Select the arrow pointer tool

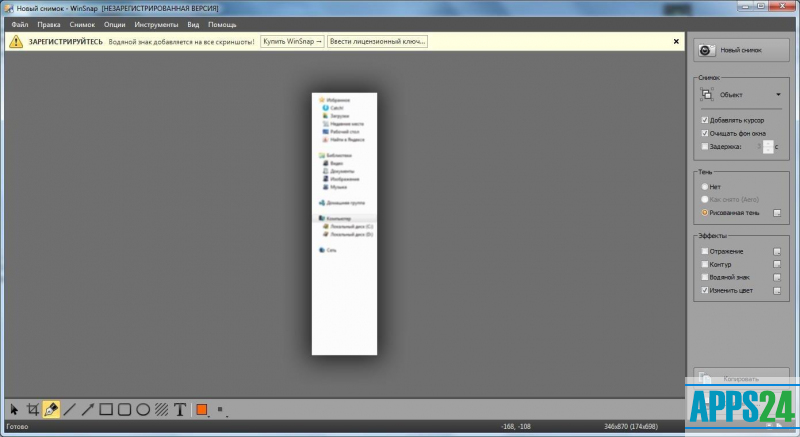click(x=14, y=409)
